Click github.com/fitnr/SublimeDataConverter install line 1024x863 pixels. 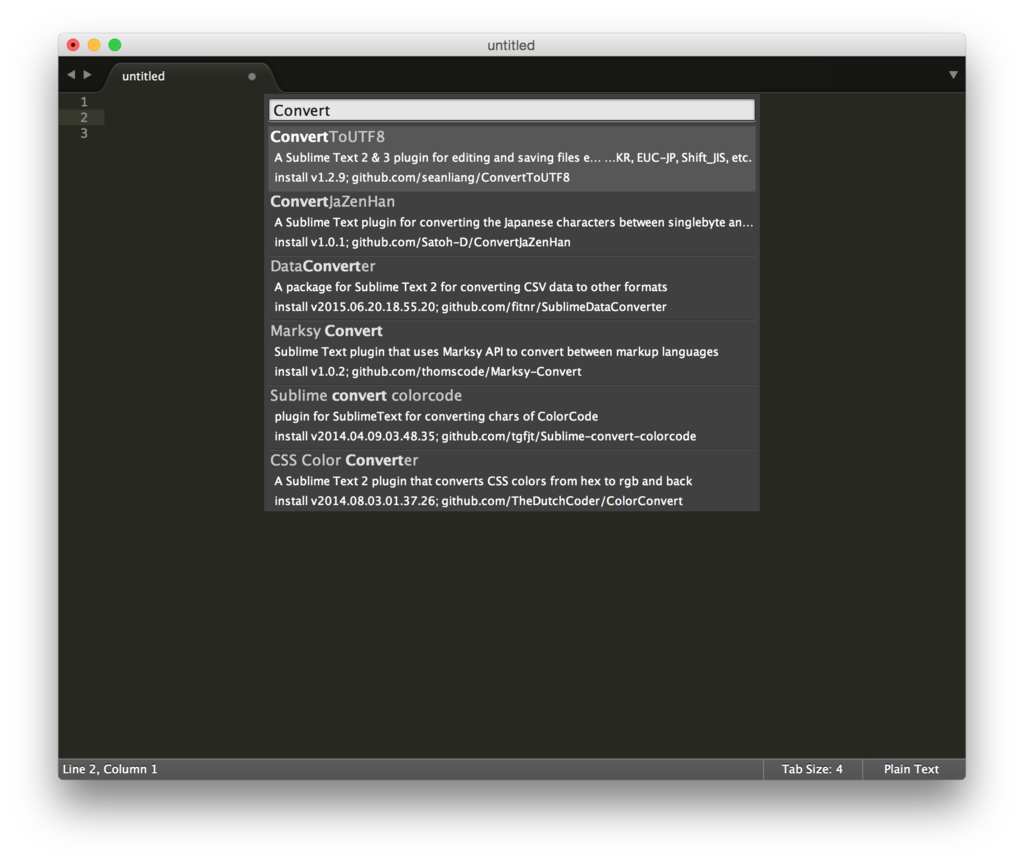pyautogui.click(x=470, y=306)
